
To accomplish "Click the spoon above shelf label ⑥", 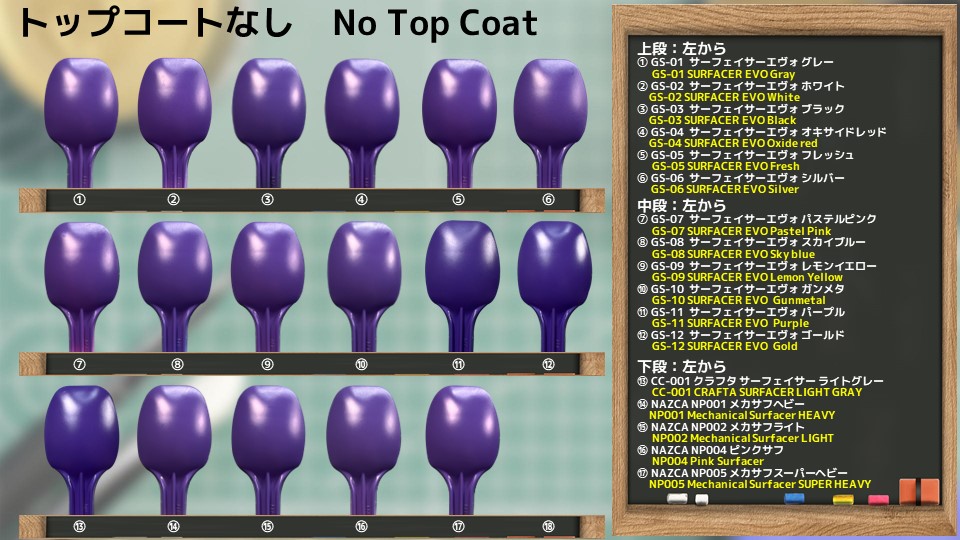I will [550, 122].
